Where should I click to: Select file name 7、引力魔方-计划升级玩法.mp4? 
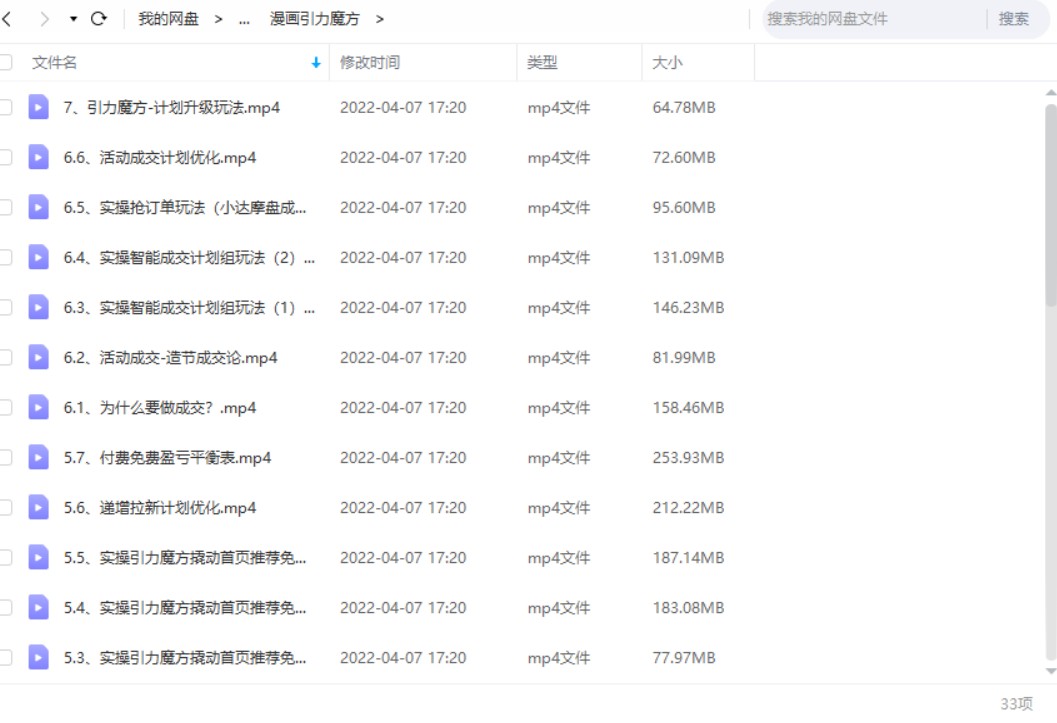coord(171,108)
